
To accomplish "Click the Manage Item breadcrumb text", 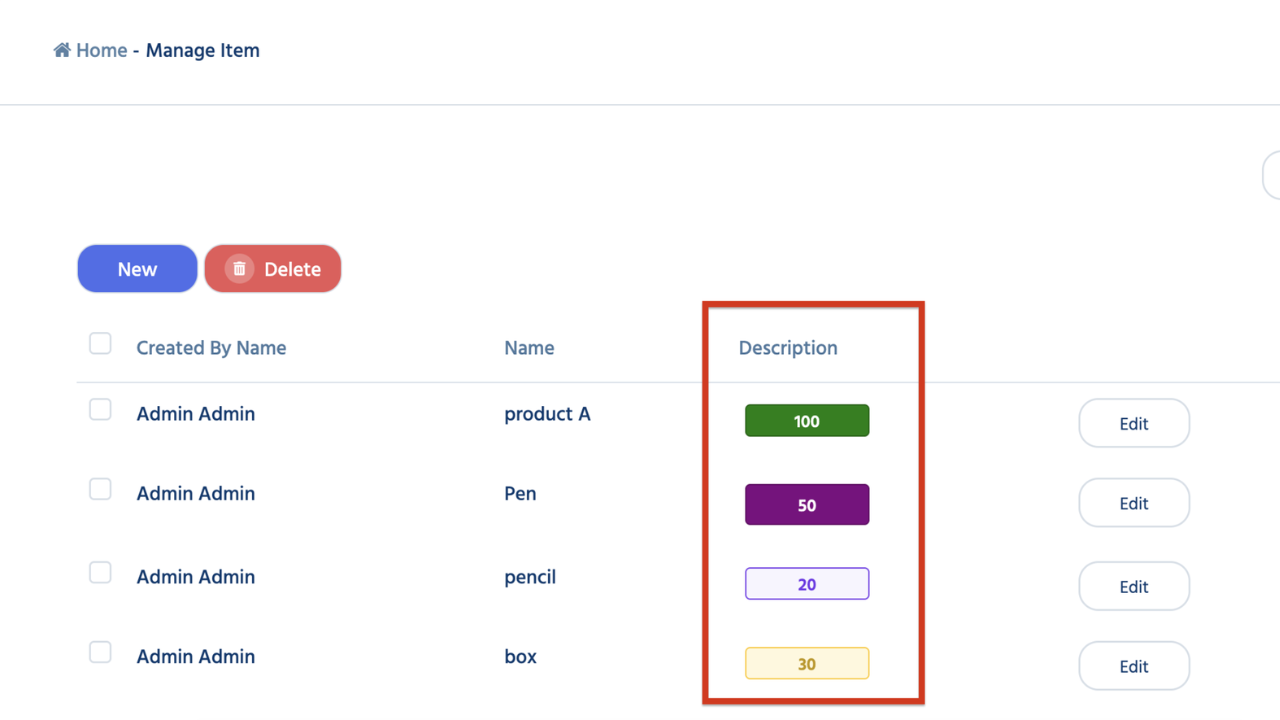I will pyautogui.click(x=203, y=50).
